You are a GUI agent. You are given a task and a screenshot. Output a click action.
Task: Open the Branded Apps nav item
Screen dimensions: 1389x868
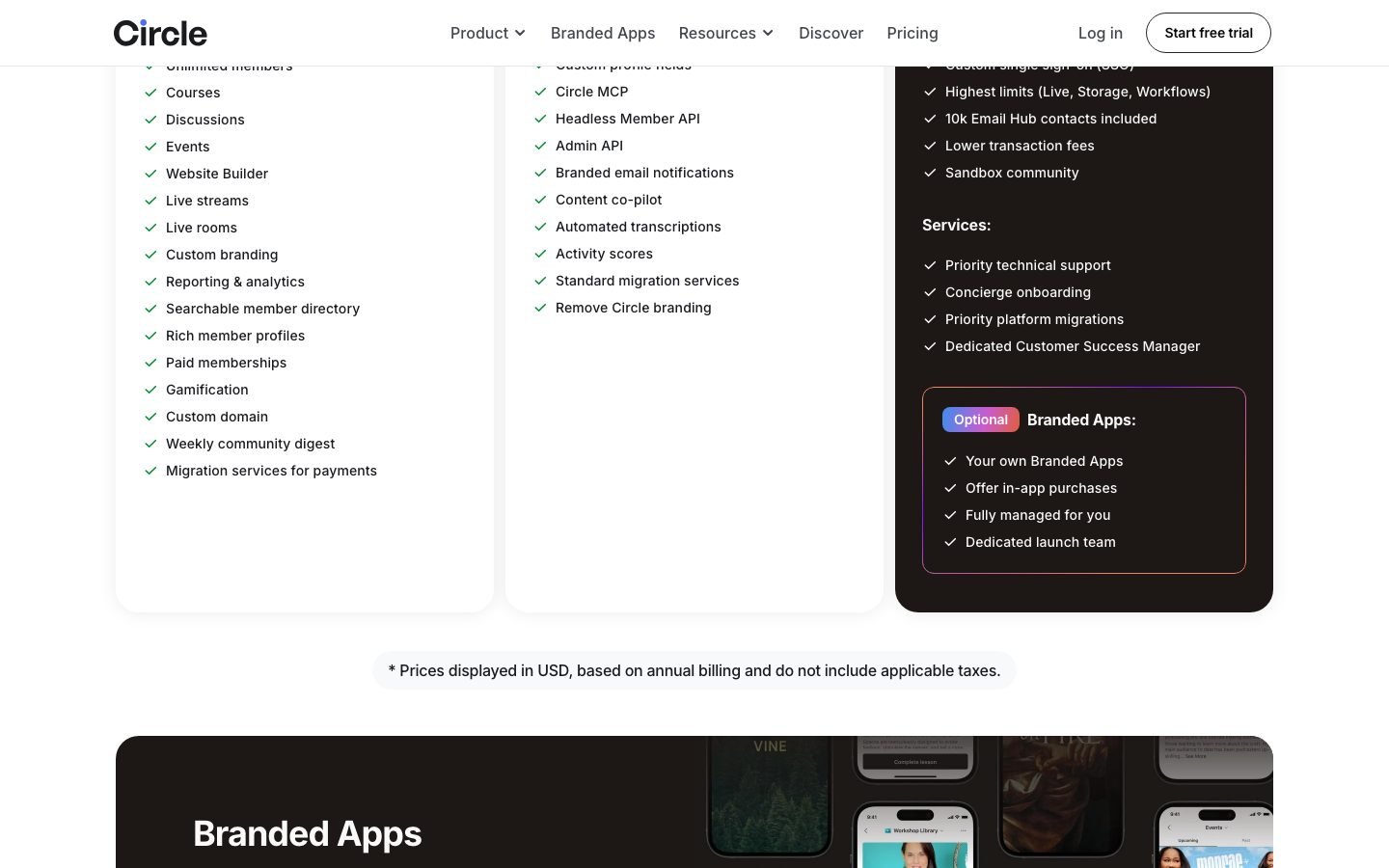coord(603,33)
